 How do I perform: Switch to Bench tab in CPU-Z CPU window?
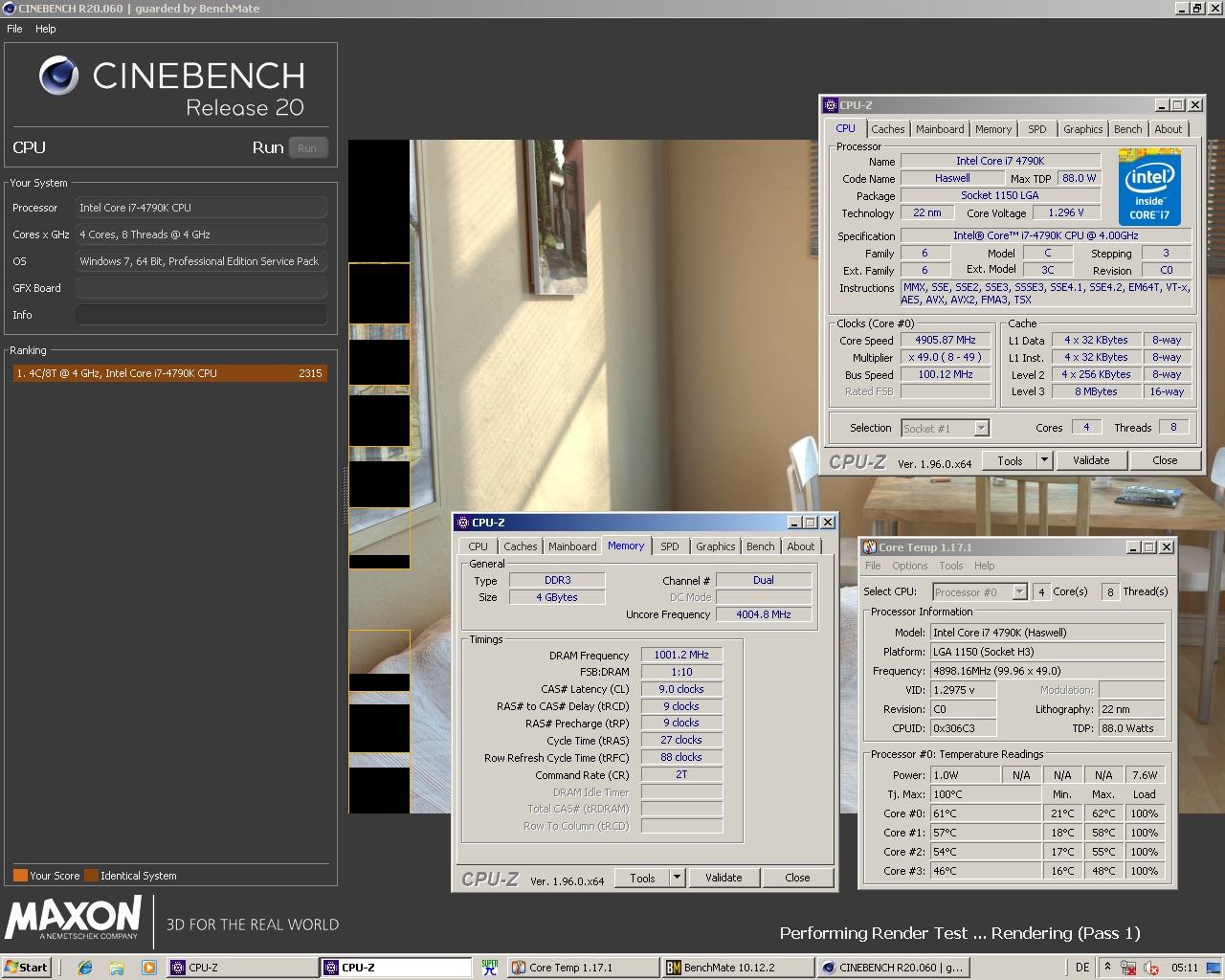pyautogui.click(x=1128, y=129)
